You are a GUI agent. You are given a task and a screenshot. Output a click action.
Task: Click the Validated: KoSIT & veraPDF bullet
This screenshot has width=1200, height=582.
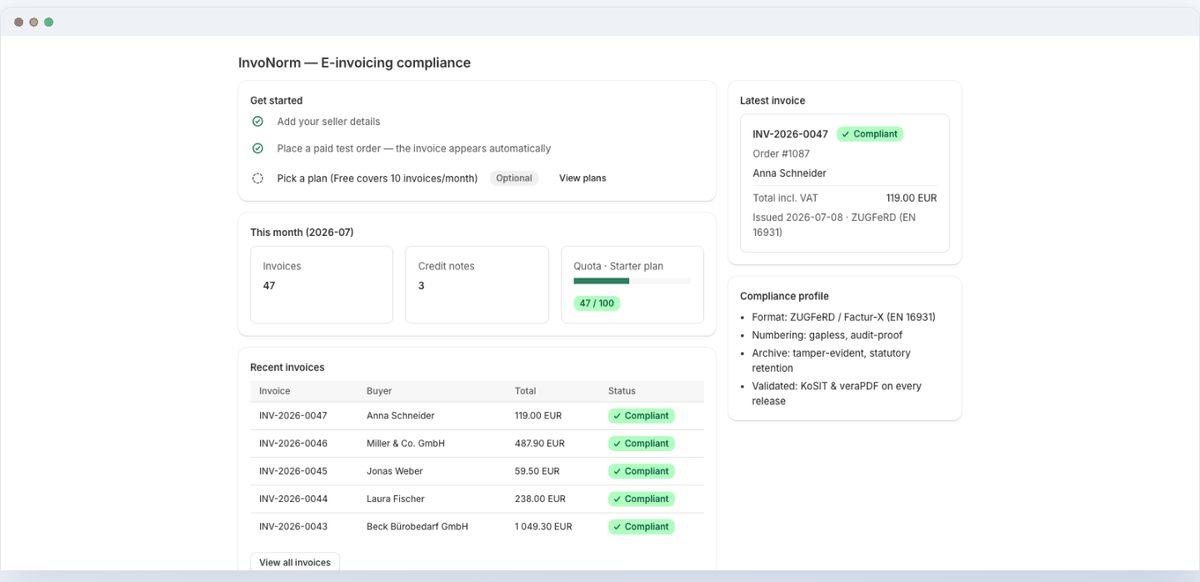(837, 393)
